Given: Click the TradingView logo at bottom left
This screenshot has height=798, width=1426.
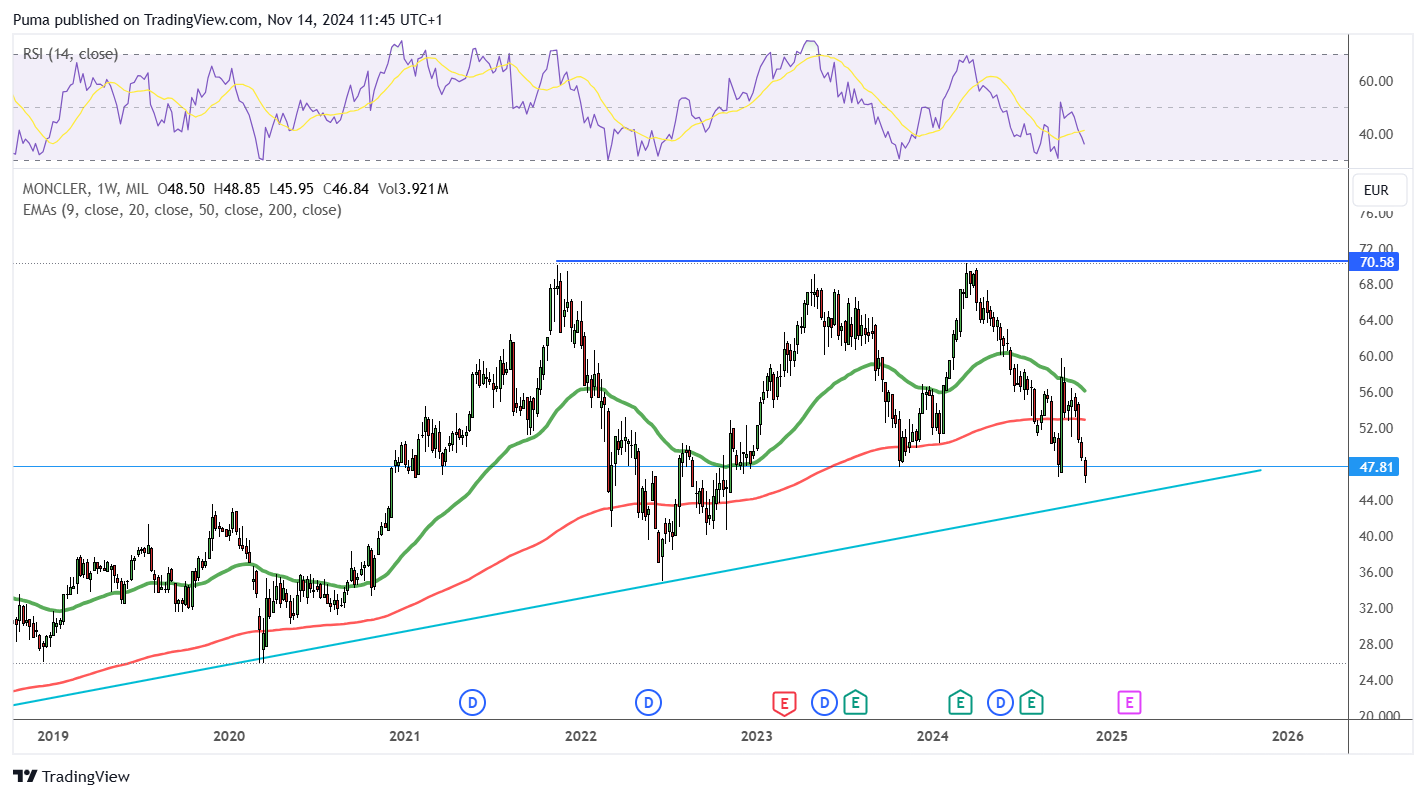Looking at the screenshot, I should (x=71, y=776).
